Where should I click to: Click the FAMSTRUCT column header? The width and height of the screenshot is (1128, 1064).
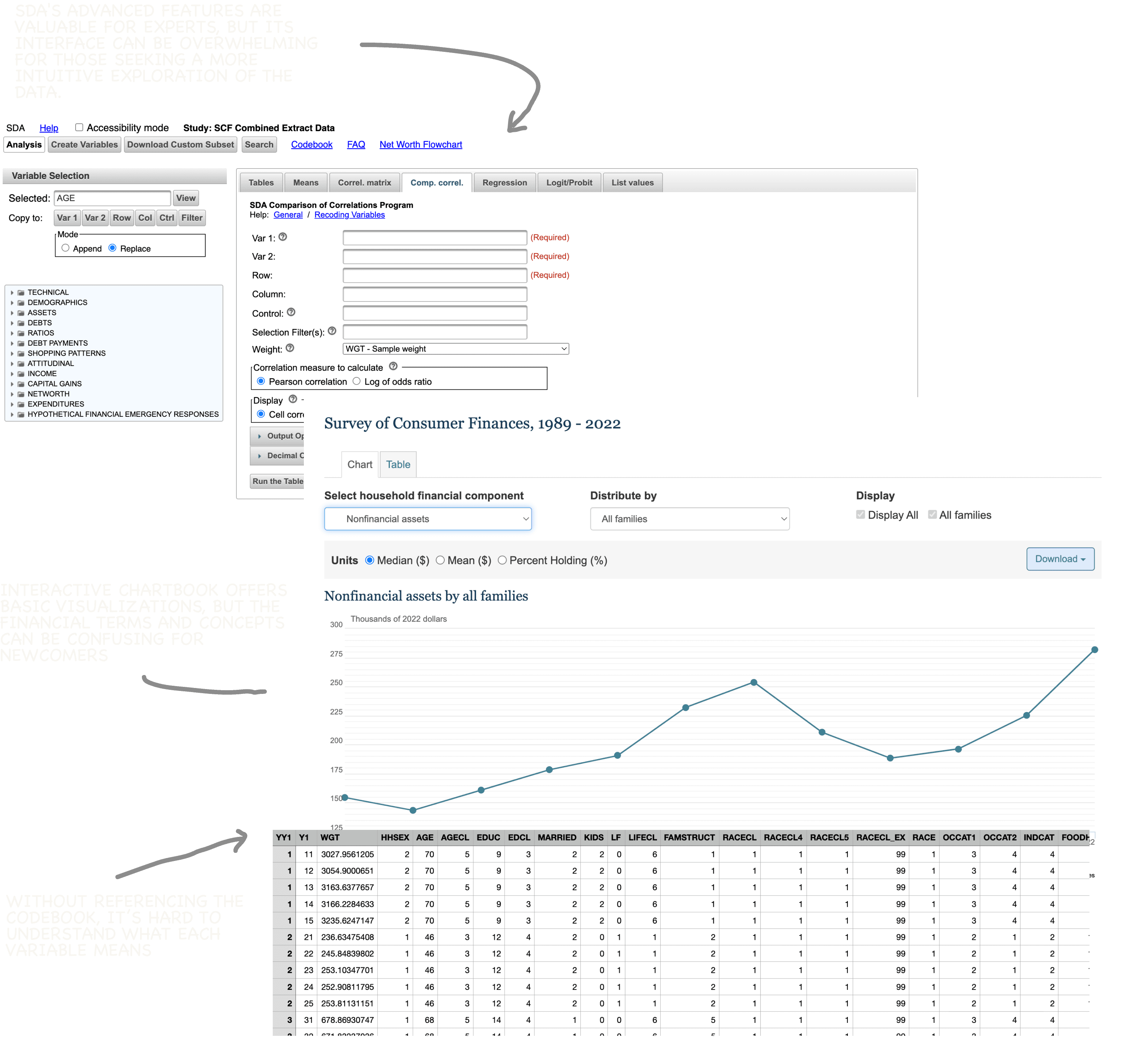click(x=689, y=838)
